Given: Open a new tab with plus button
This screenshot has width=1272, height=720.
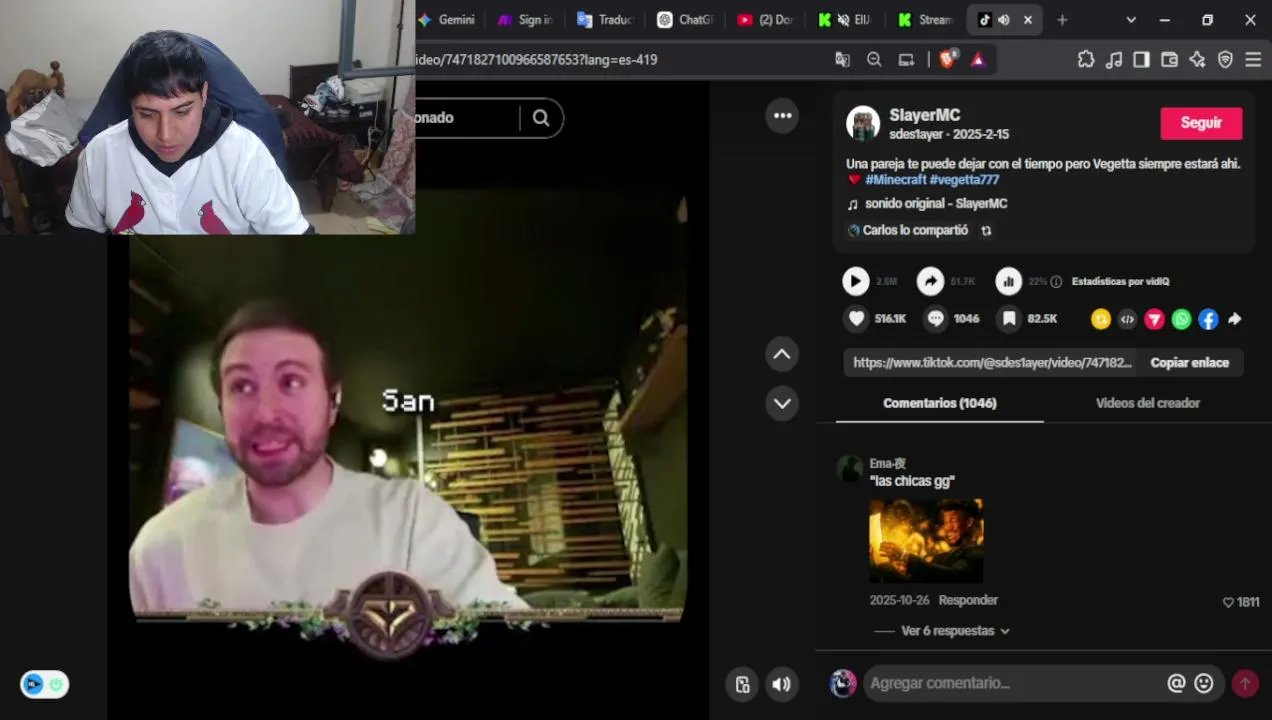Looking at the screenshot, I should 1062,20.
